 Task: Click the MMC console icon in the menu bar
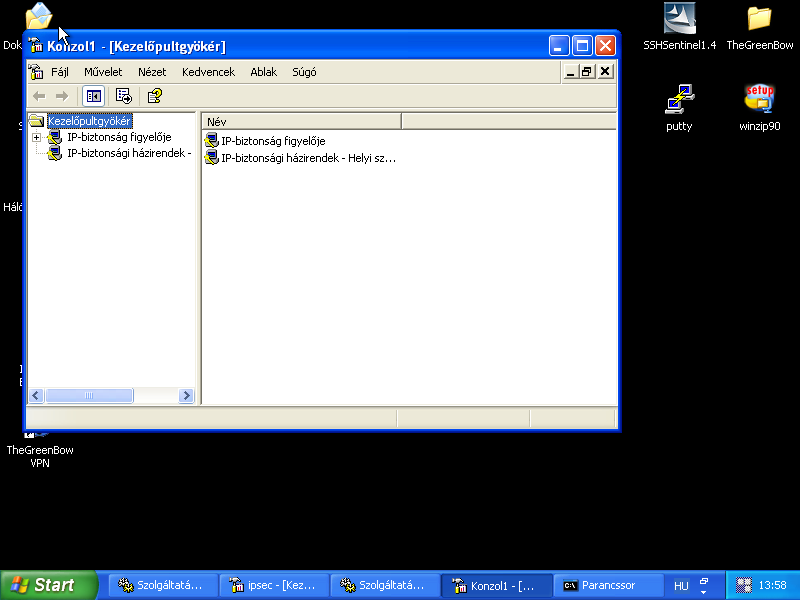36,72
